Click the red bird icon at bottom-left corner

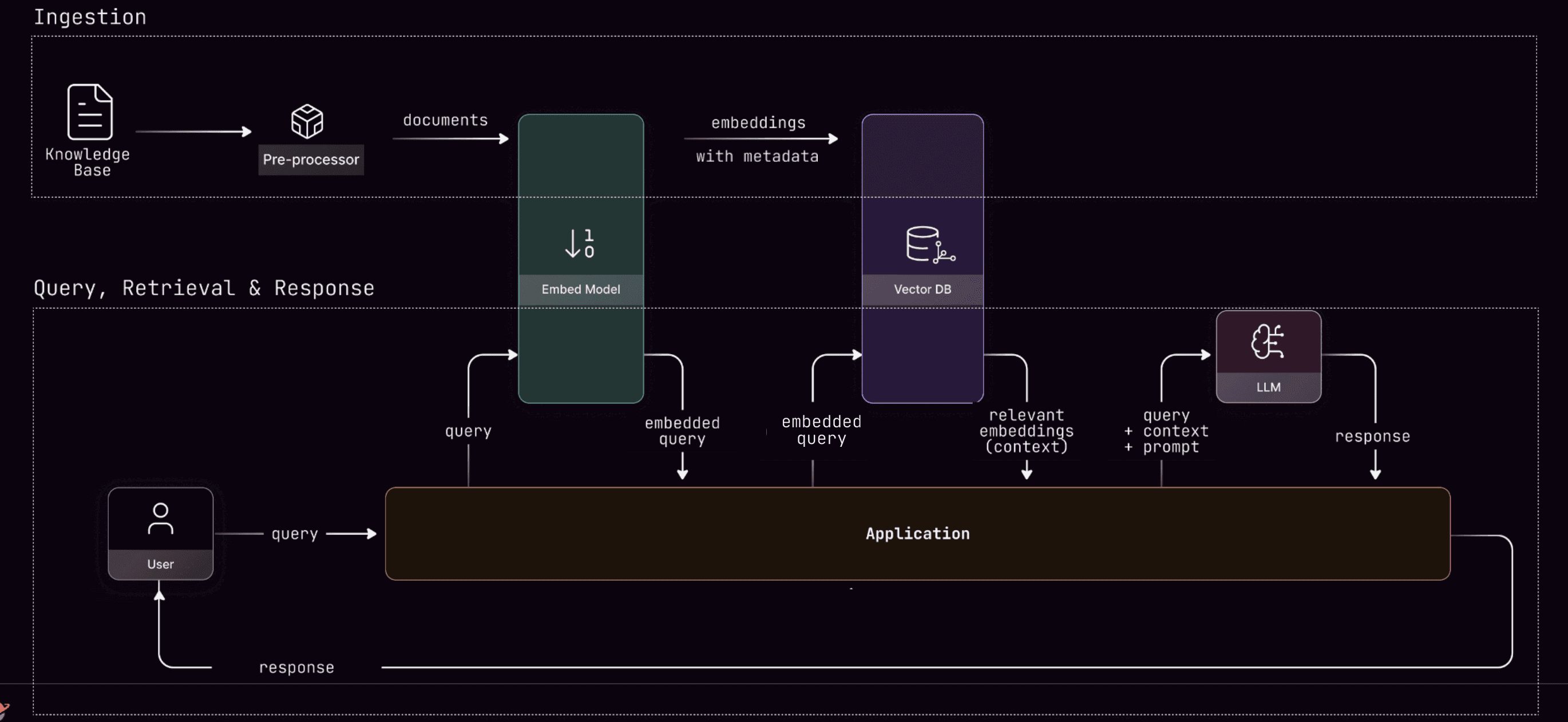(3, 709)
